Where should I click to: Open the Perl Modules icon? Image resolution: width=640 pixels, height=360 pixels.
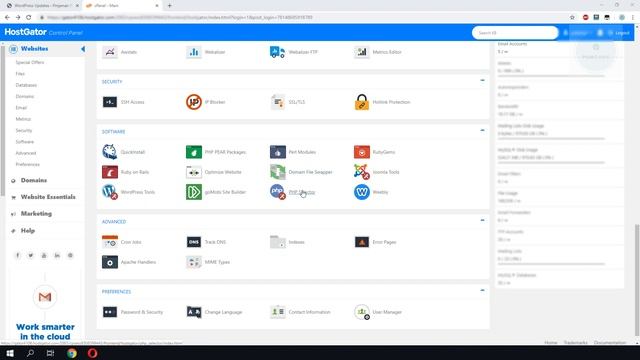(278, 152)
